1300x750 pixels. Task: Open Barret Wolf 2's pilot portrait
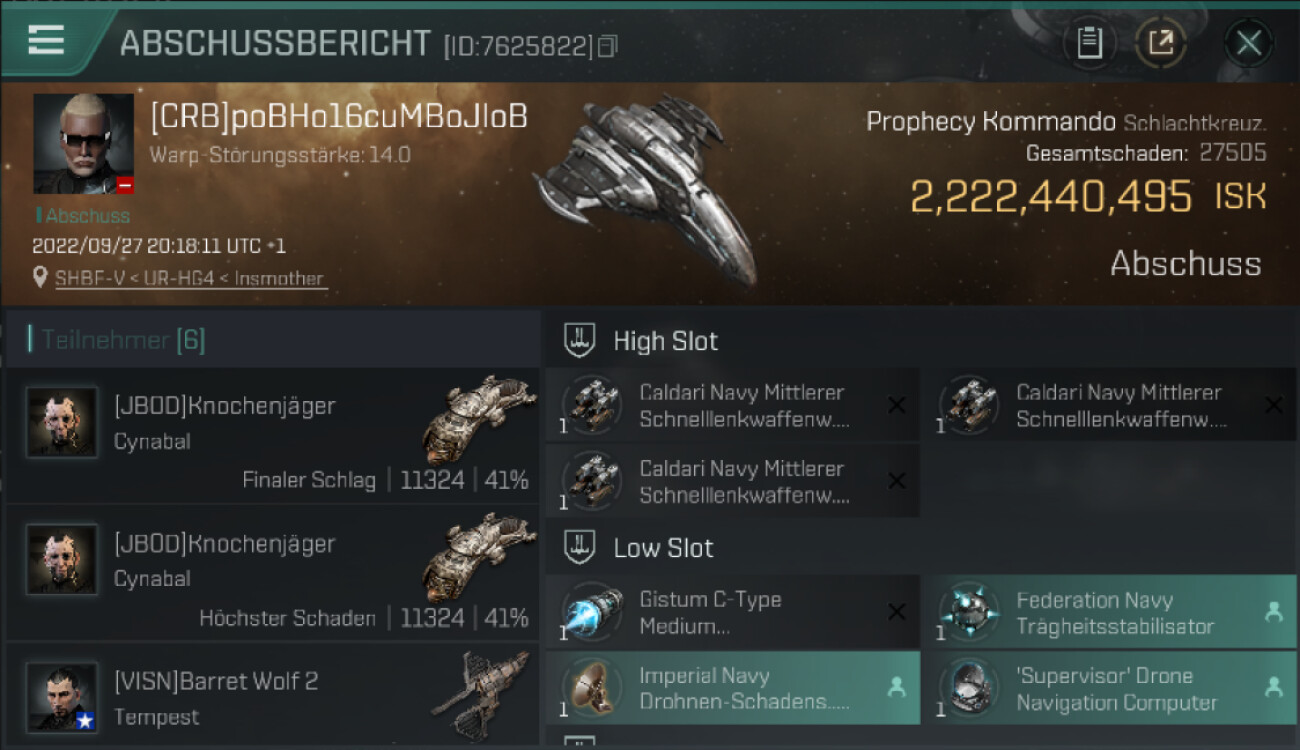click(62, 697)
